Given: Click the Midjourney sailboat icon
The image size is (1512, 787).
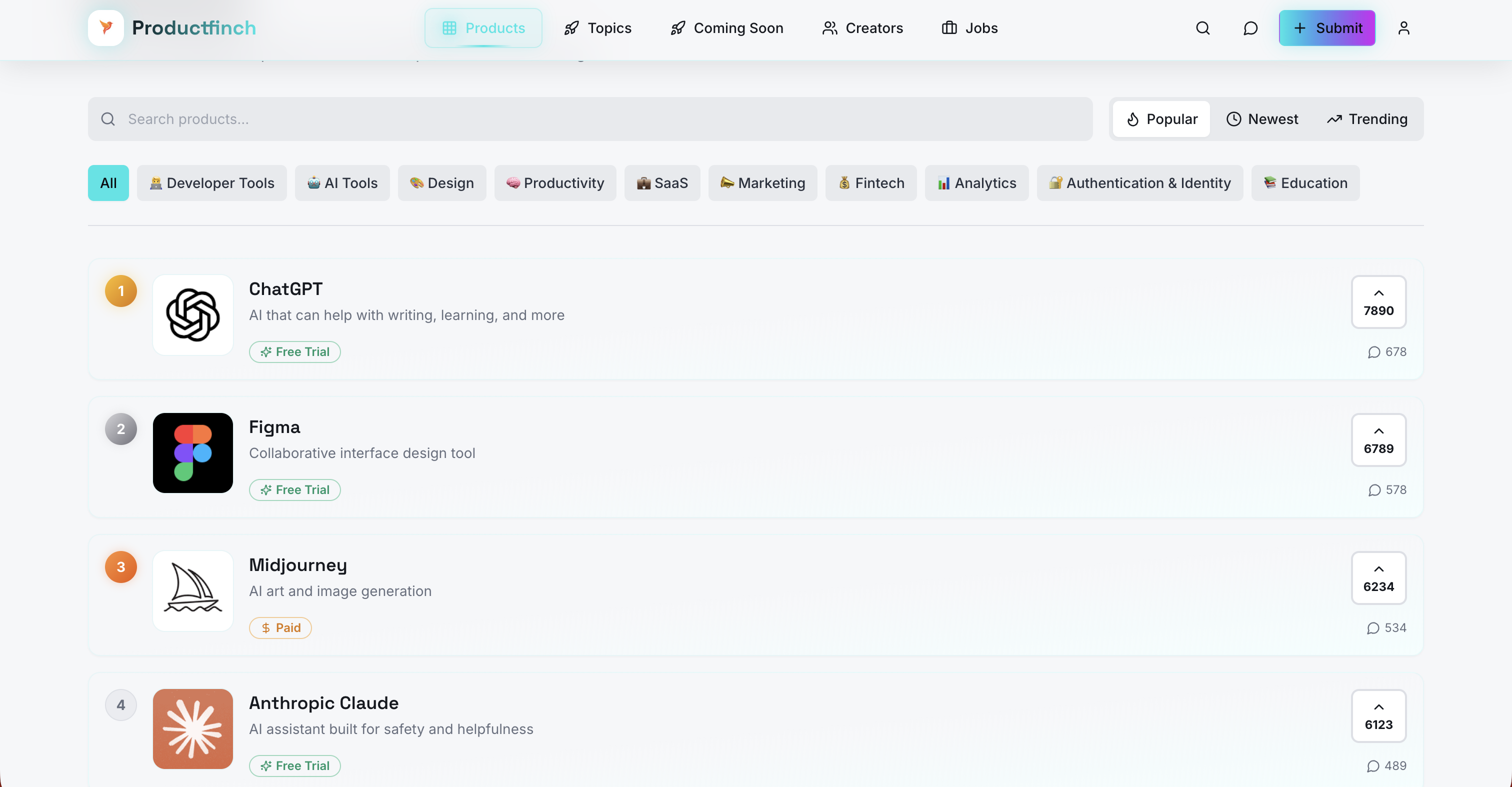Looking at the screenshot, I should 192,591.
